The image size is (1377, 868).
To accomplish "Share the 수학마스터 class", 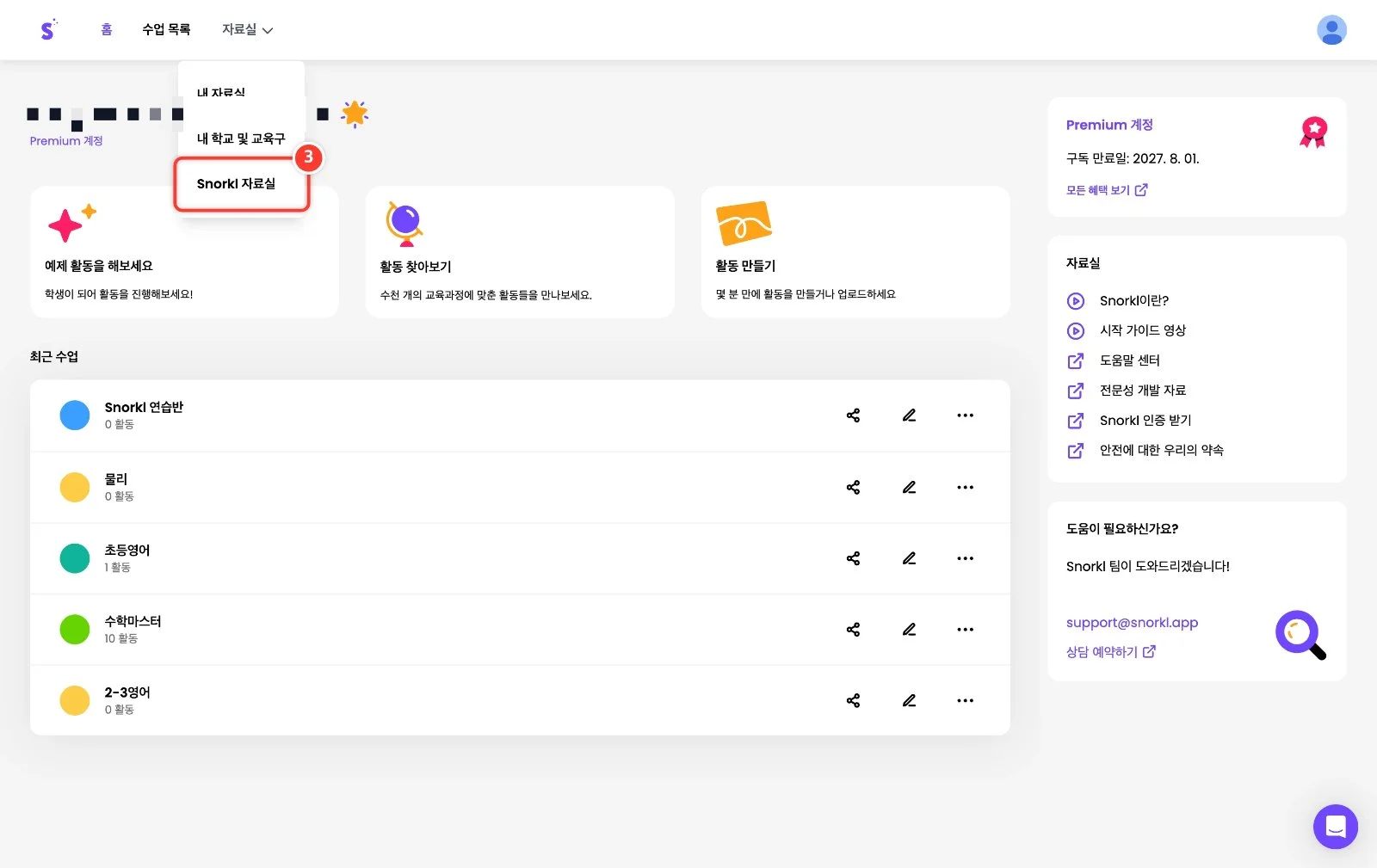I will [x=853, y=630].
